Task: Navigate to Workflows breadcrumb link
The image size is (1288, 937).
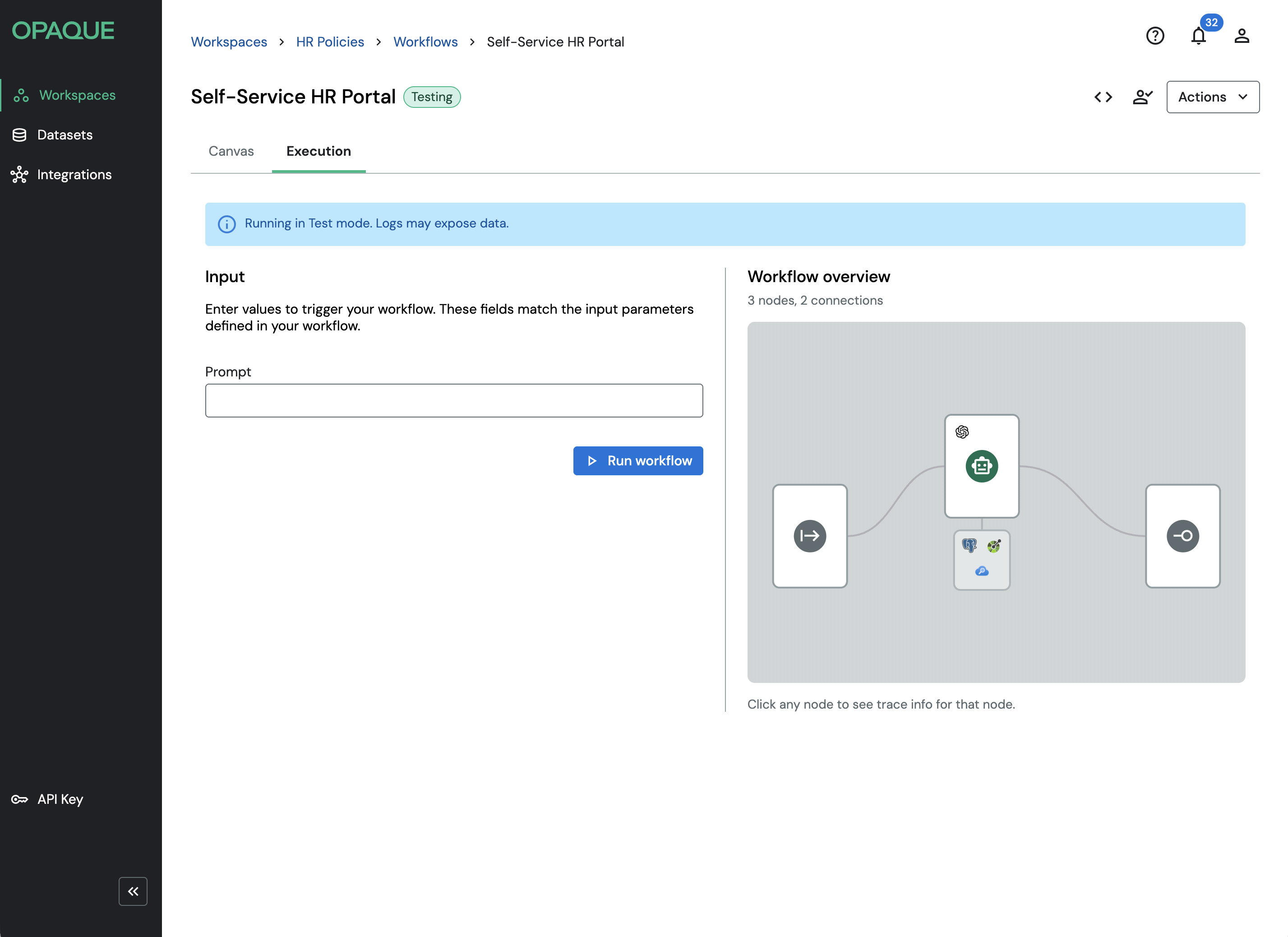Action: 425,42
